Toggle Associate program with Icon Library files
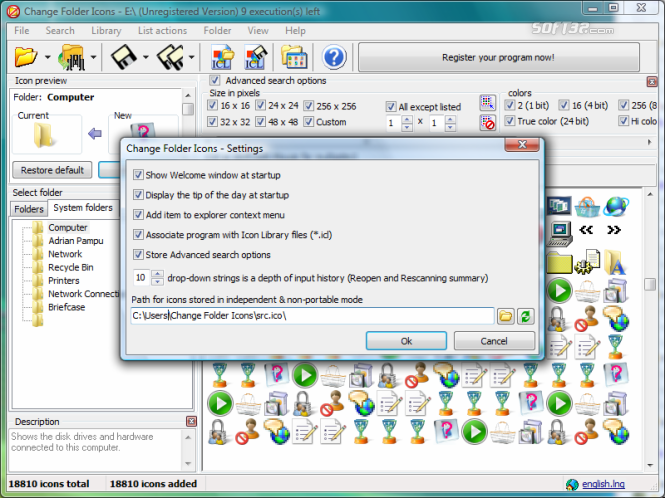 (x=138, y=234)
